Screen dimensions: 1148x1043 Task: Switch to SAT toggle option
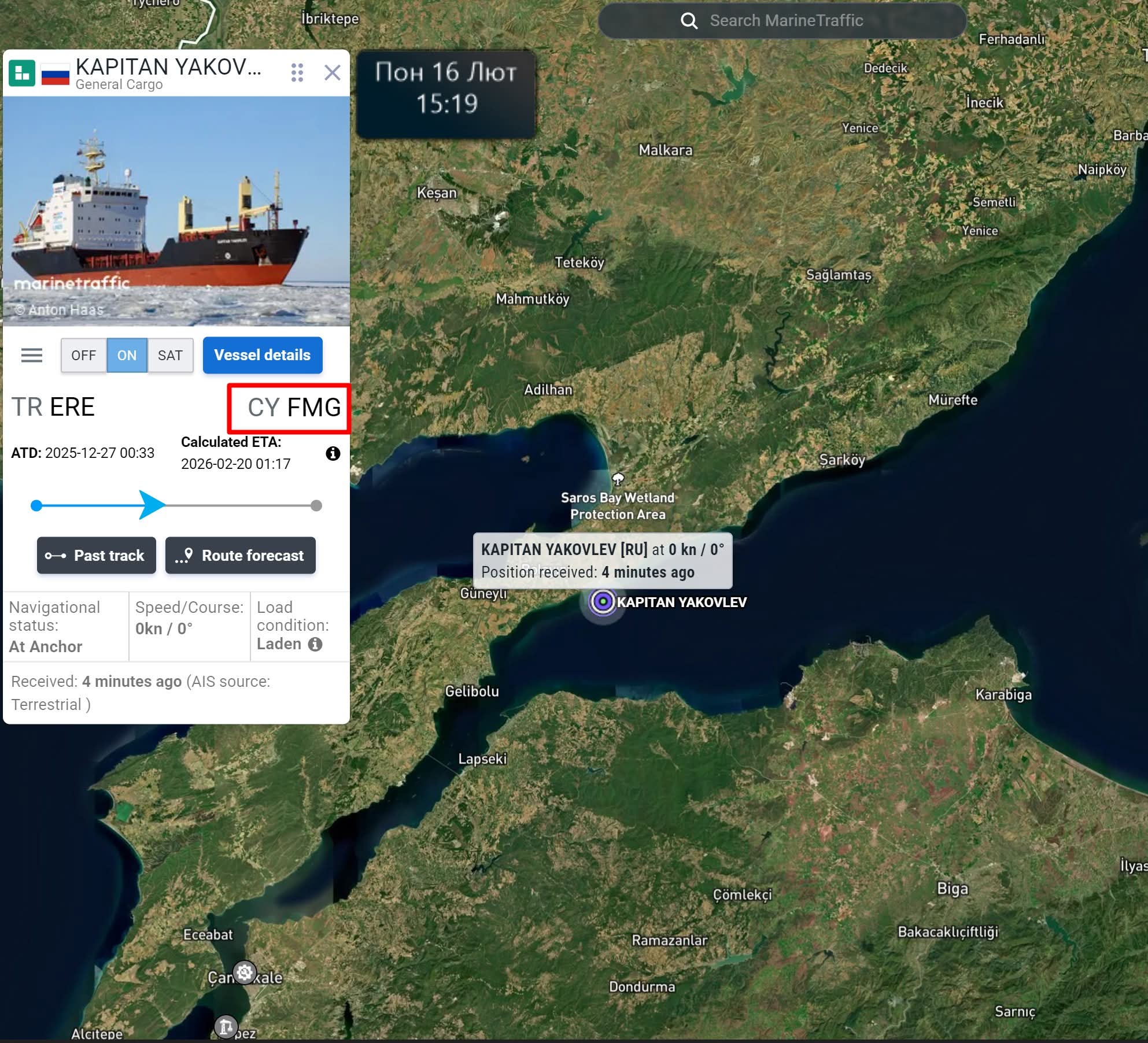tap(170, 355)
